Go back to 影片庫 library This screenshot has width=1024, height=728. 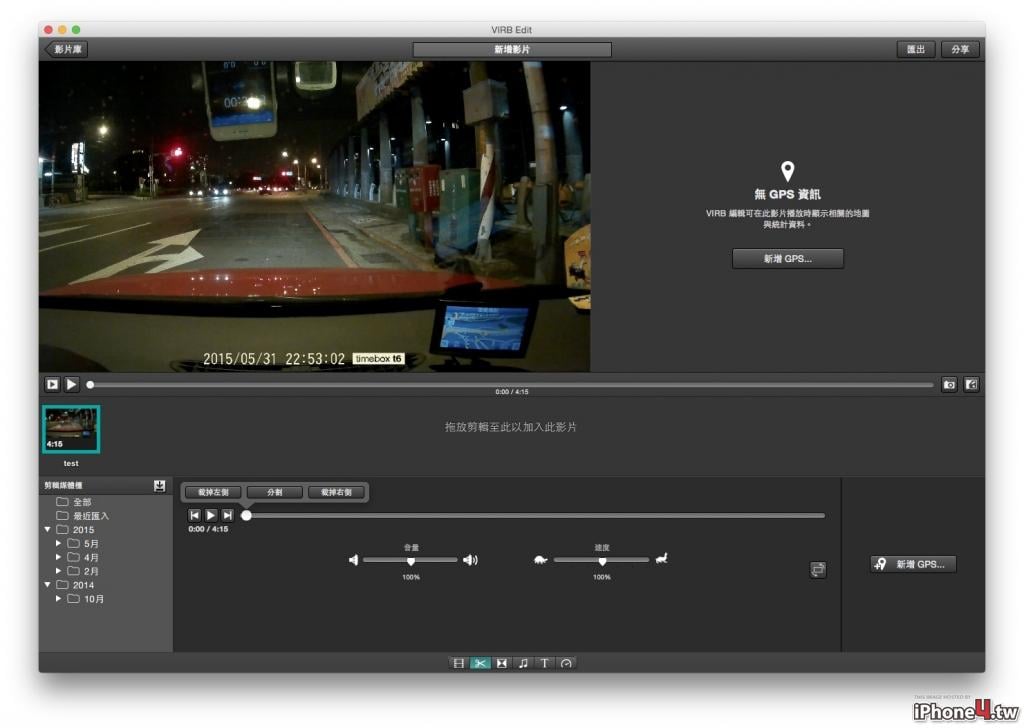(66, 50)
